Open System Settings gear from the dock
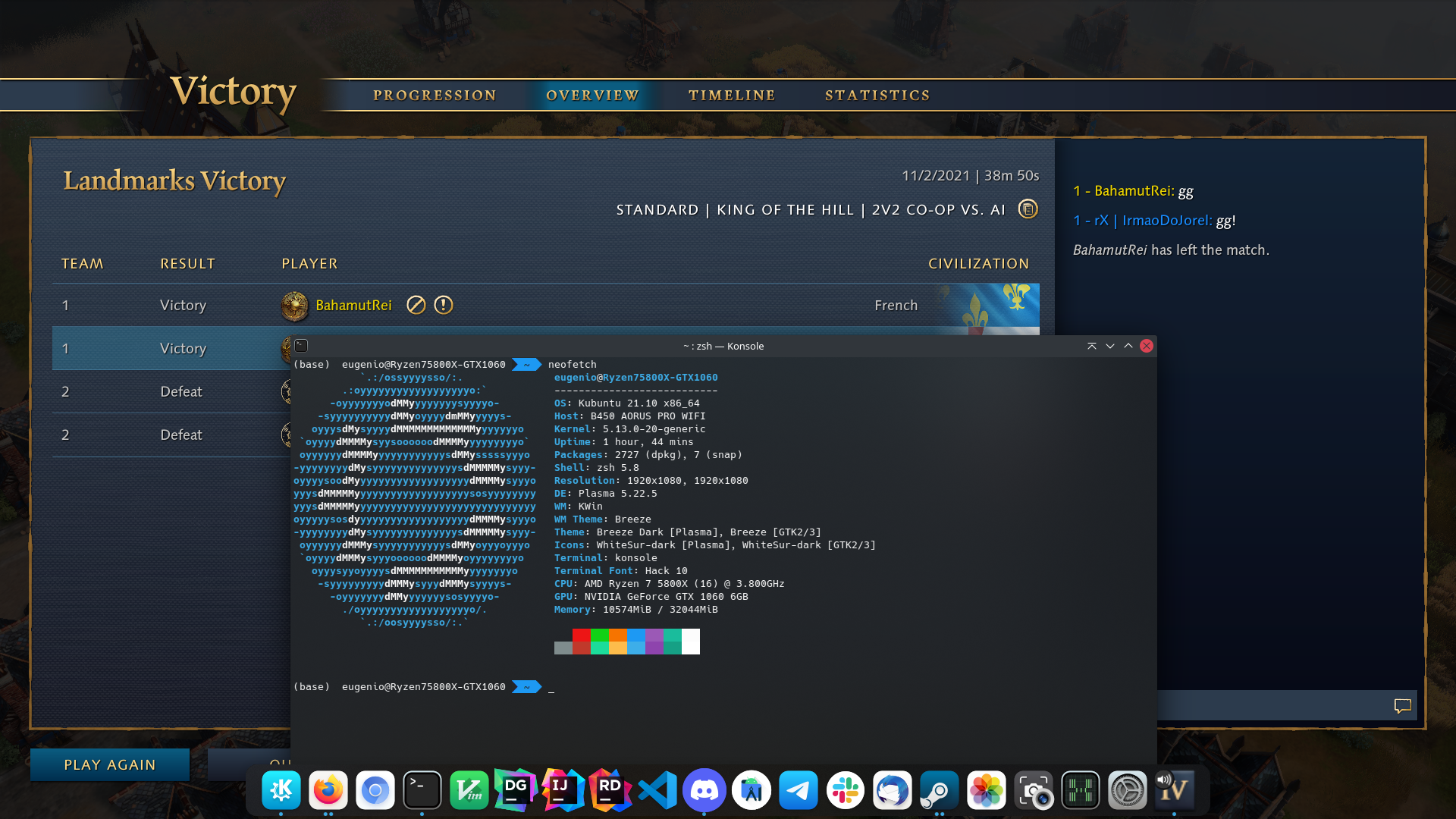Viewport: 1456px width, 819px height. click(x=1128, y=790)
